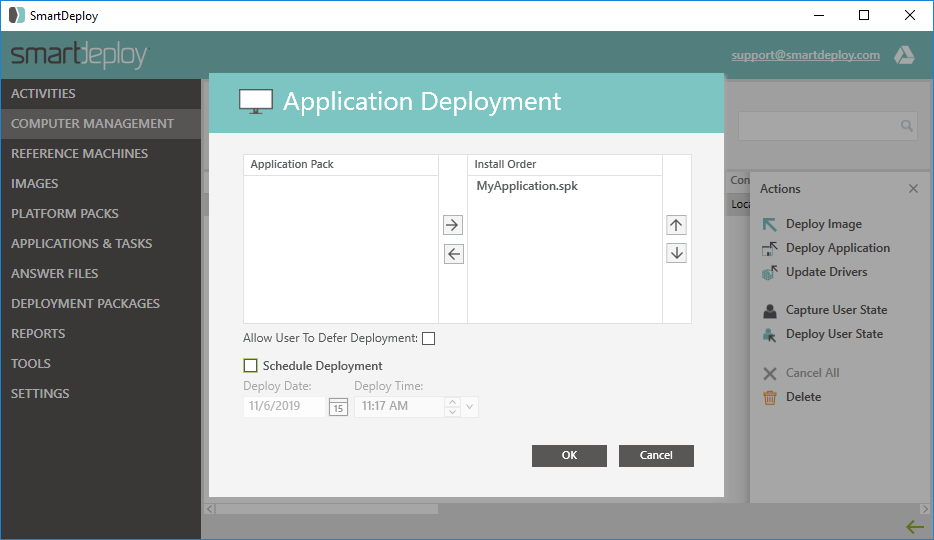Viewport: 934px width, 540px height.
Task: Click Deploy Image action label
Action: 824,224
